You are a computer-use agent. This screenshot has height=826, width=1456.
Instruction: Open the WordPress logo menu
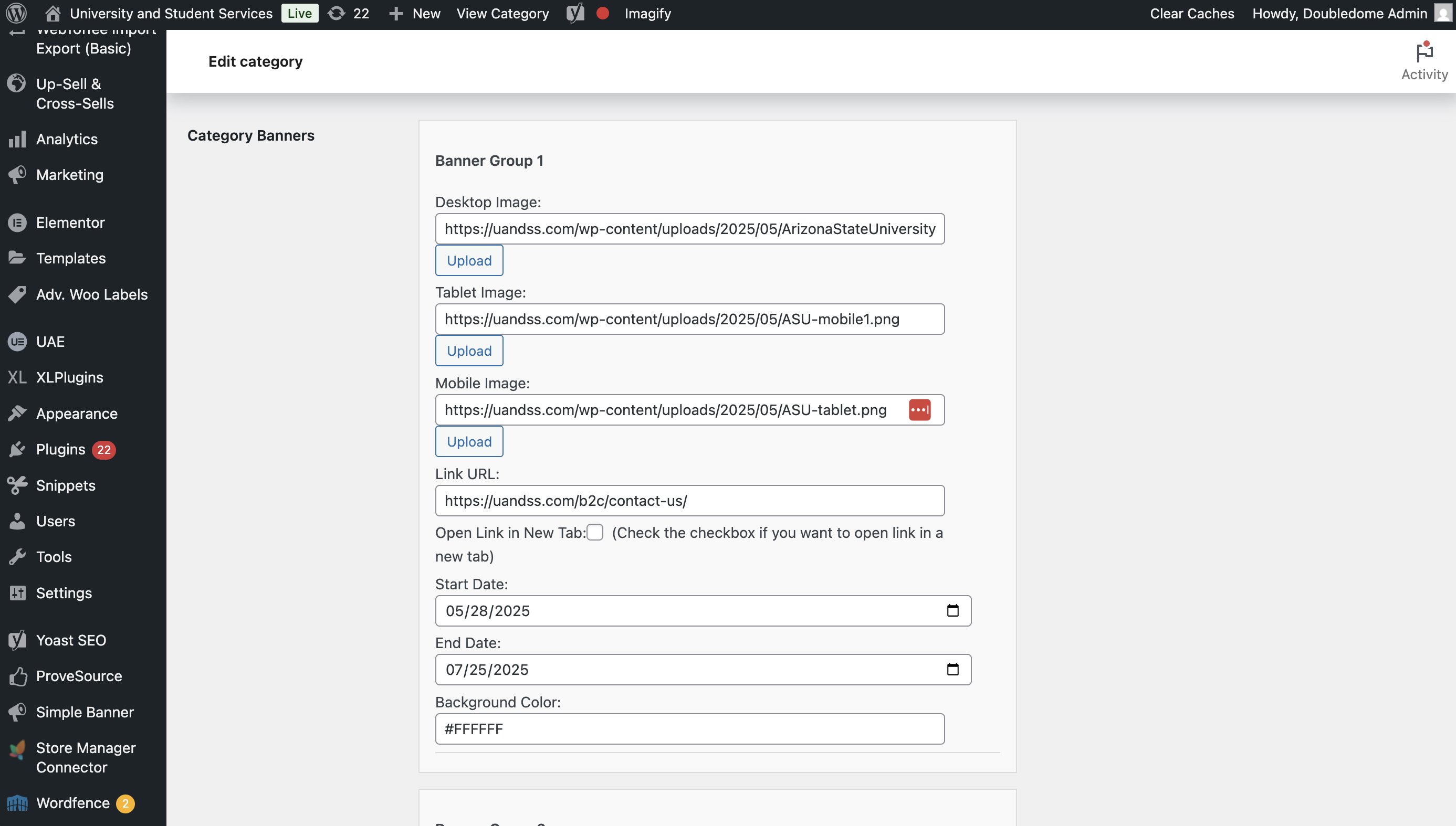click(x=16, y=13)
